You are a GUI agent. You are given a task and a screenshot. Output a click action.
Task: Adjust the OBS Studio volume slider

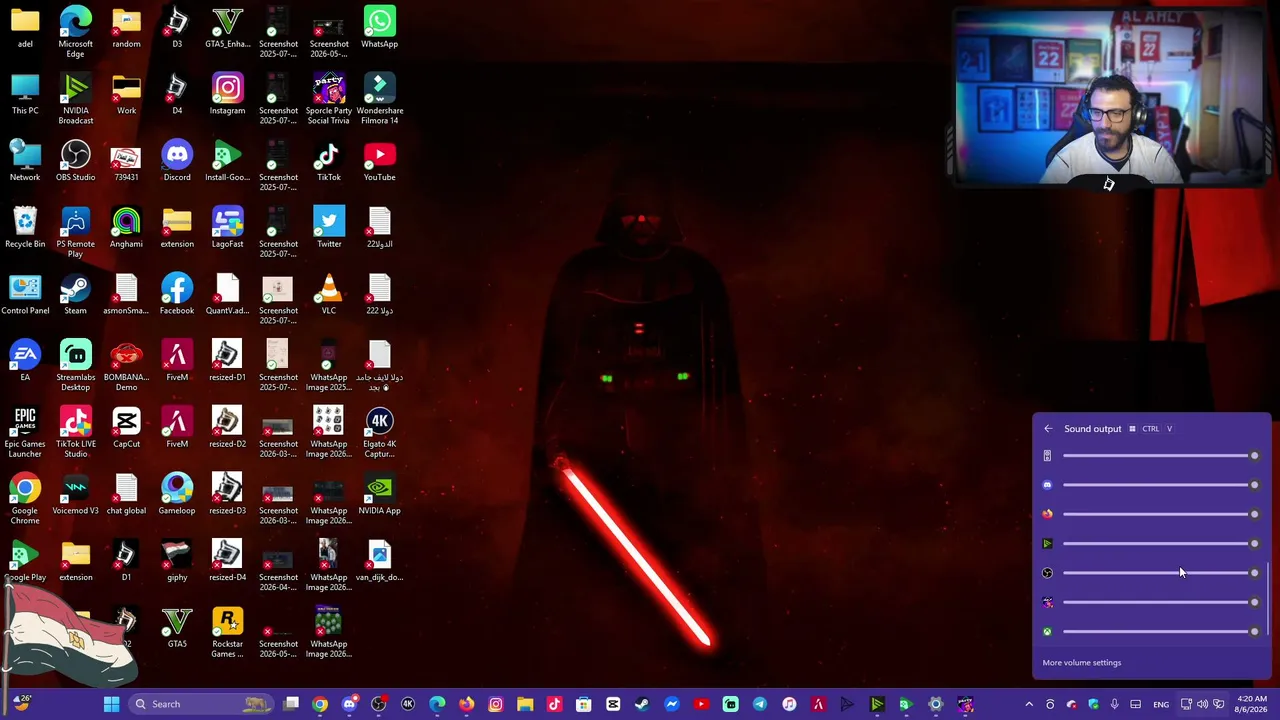[1160, 573]
